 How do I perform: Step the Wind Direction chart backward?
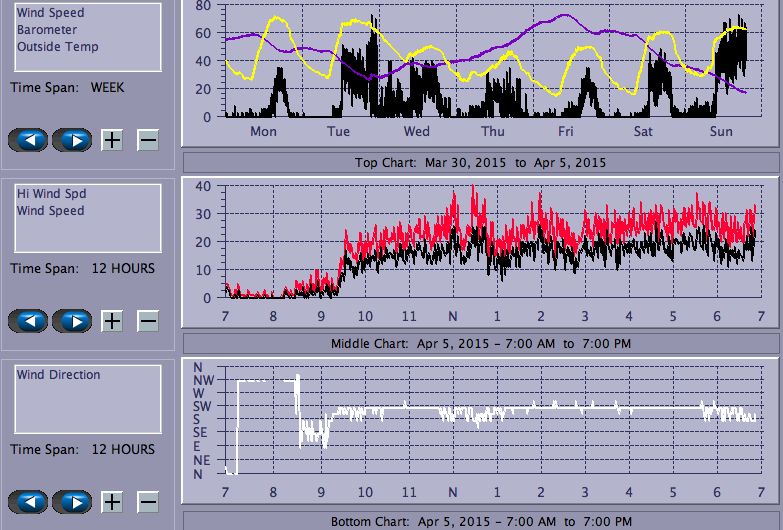[29, 502]
